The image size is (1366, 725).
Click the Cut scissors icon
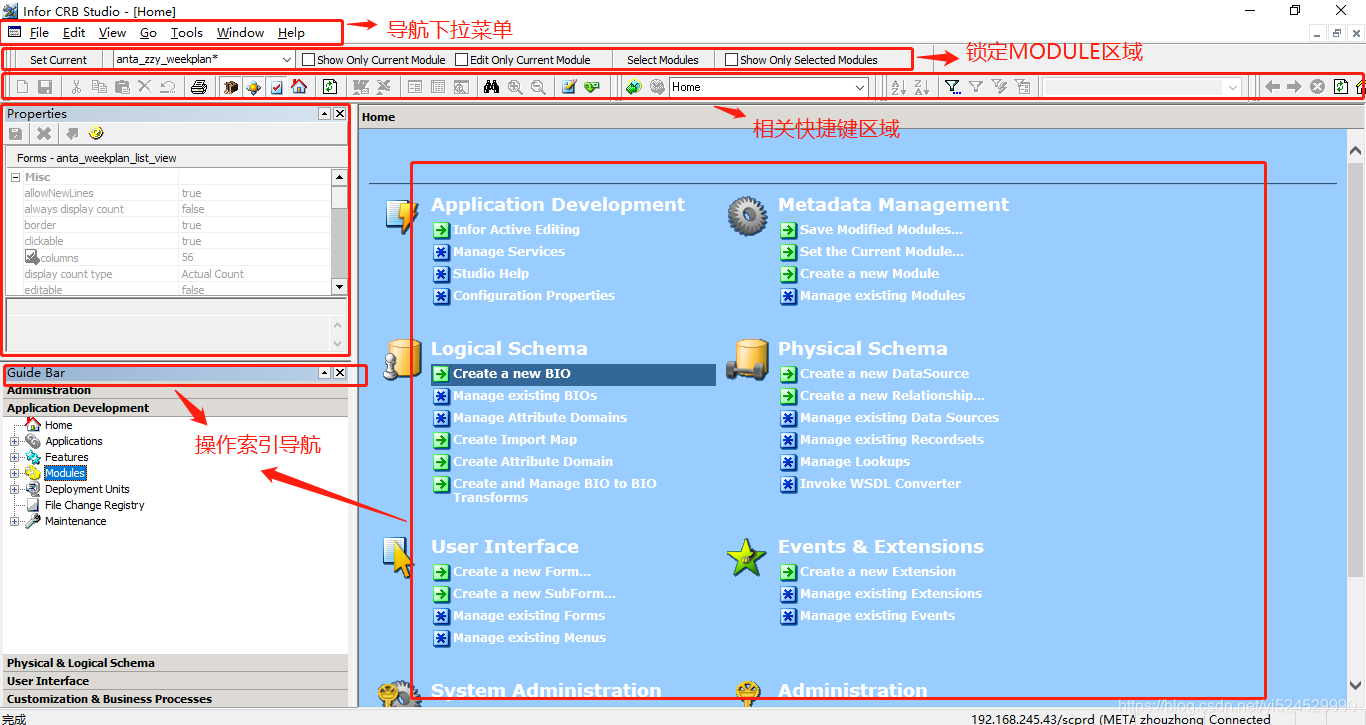click(76, 87)
